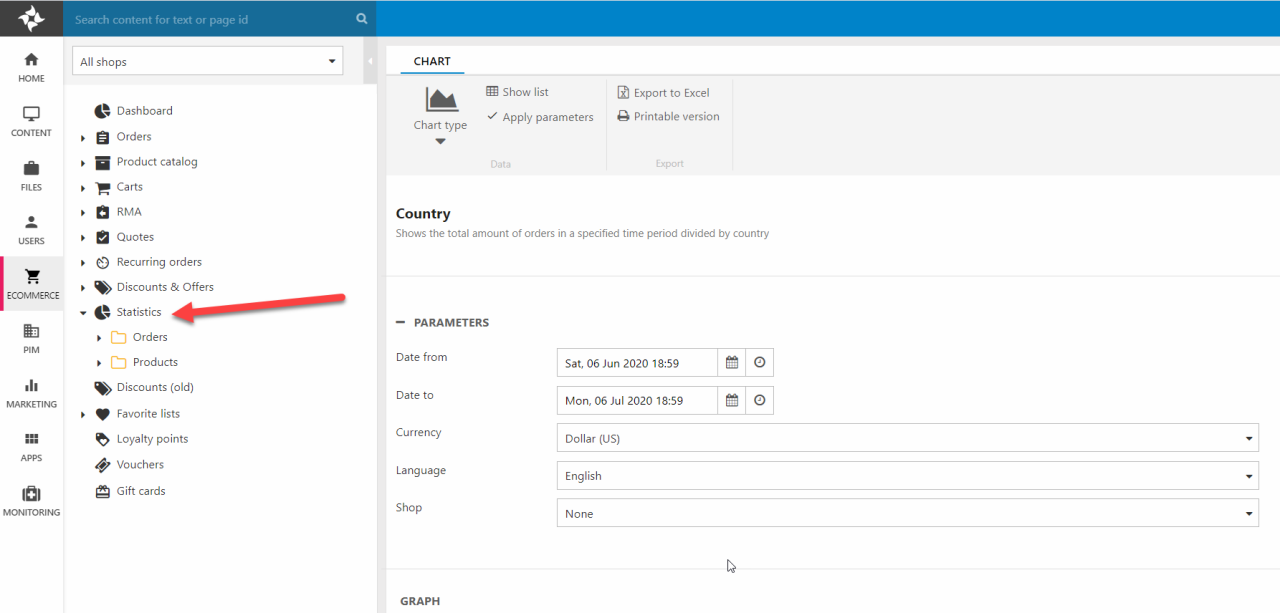
Task: Expand the Currency dropdown
Action: point(906,438)
